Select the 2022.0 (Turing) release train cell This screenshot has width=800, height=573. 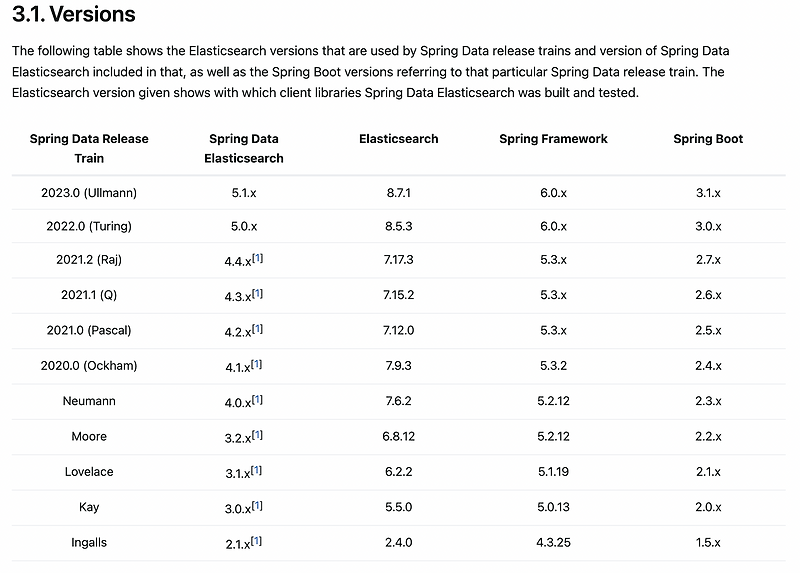[x=89, y=226]
